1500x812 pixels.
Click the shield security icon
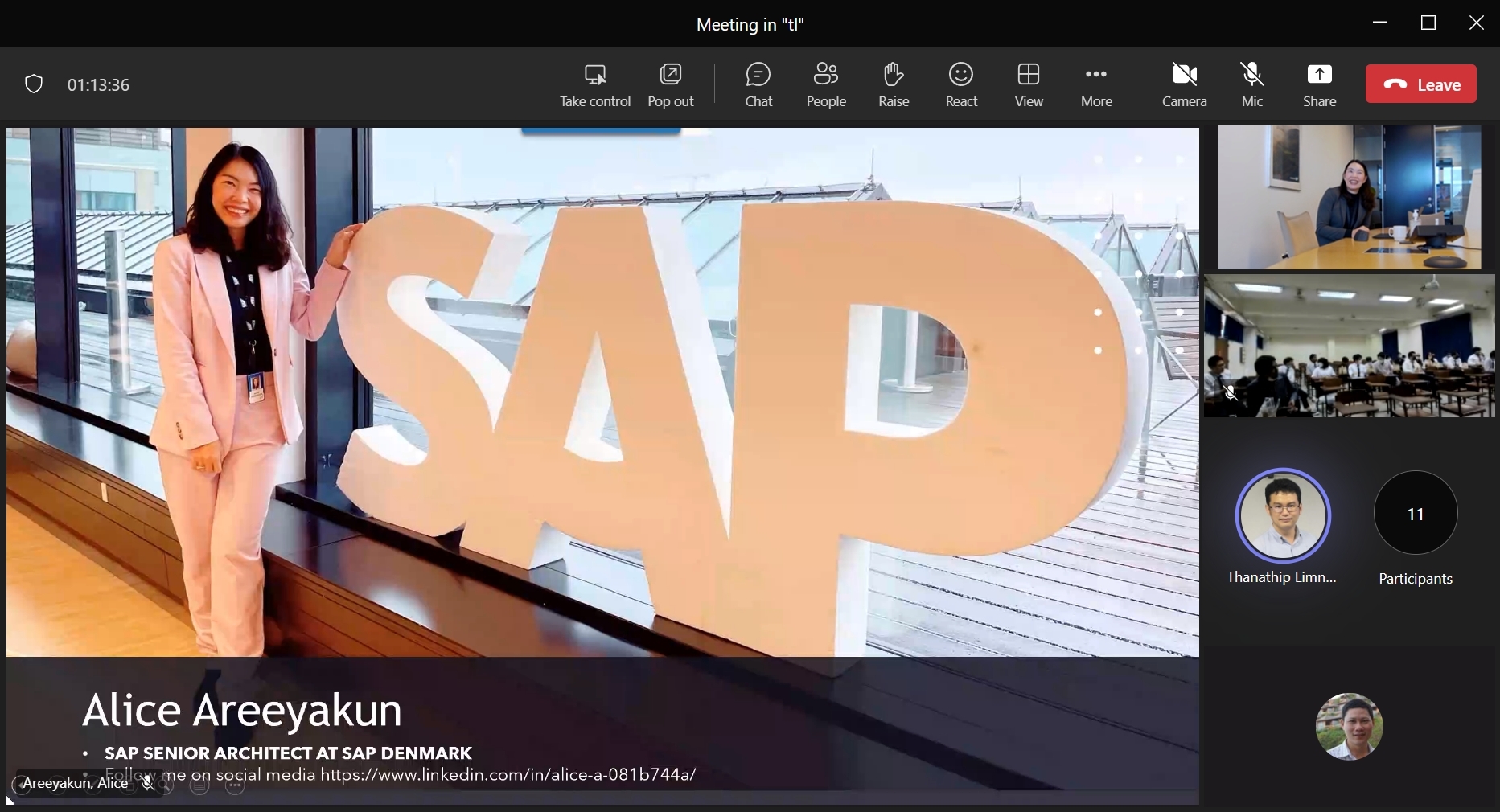(34, 84)
